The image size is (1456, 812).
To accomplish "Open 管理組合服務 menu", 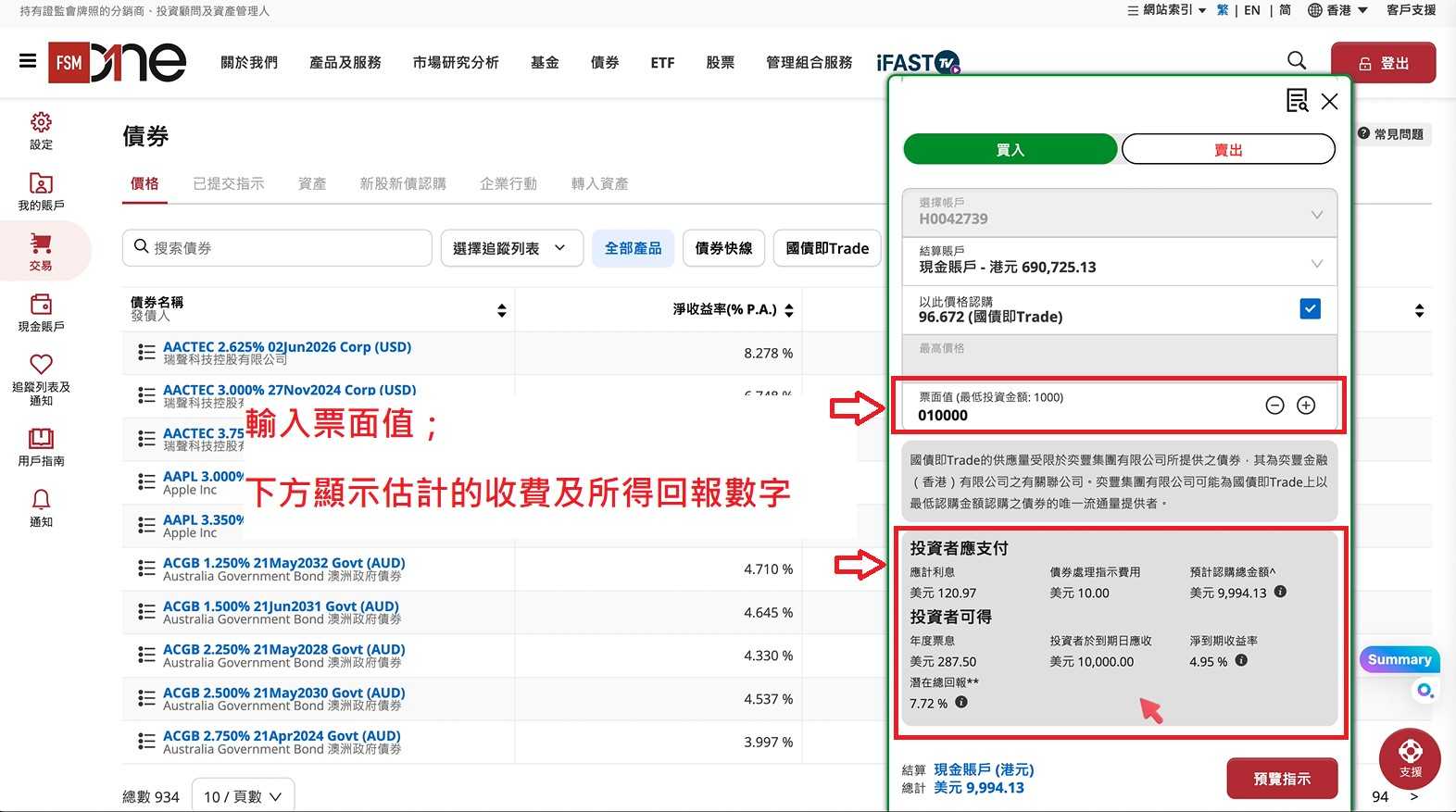I will pos(809,62).
